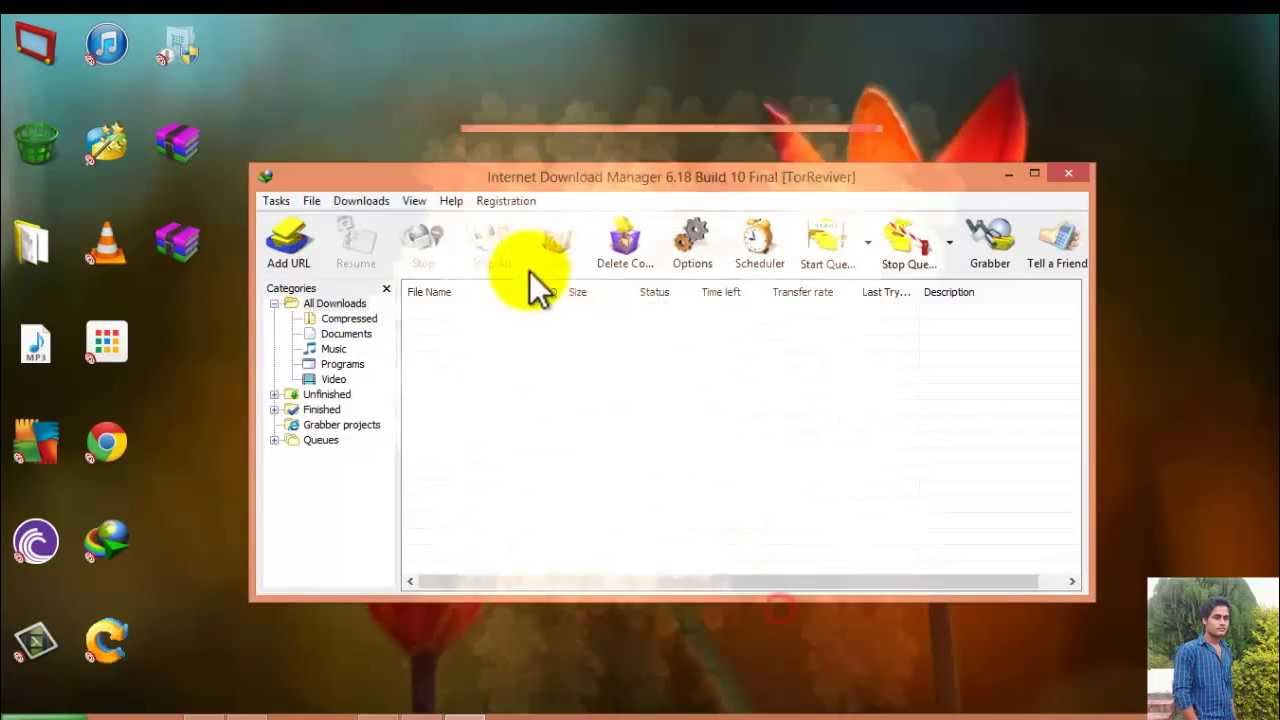Open iTunes desktop shortcut
This screenshot has height=720, width=1280.
106,45
